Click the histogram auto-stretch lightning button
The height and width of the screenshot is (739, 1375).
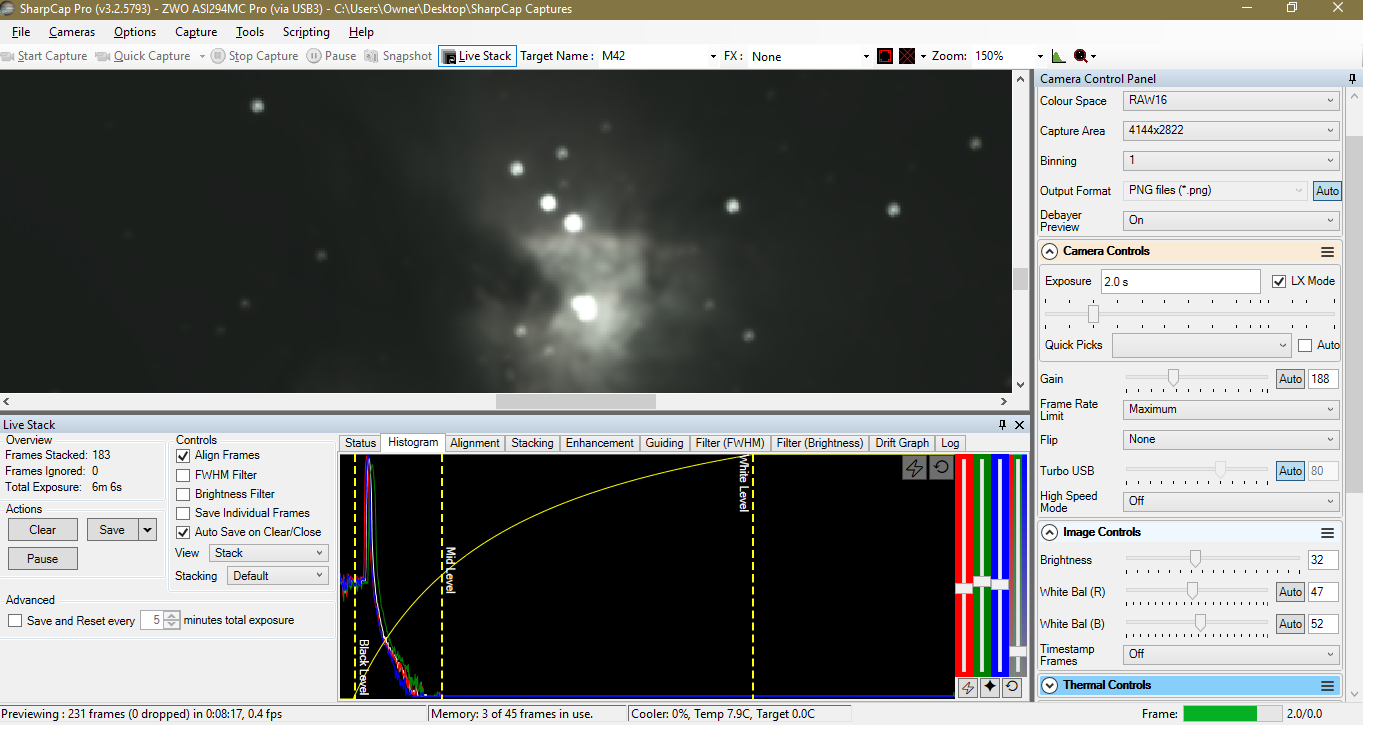point(914,468)
